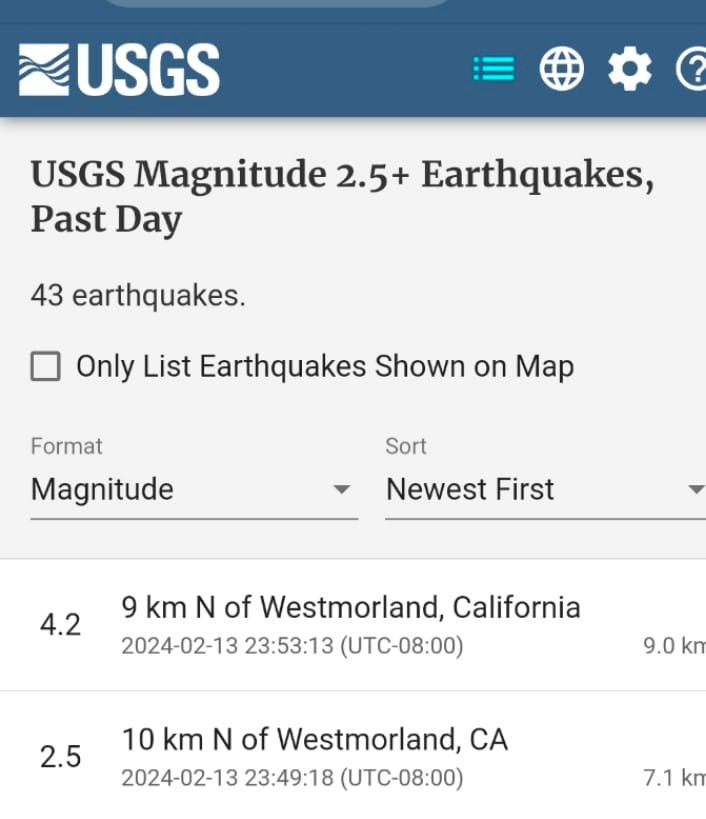706x819 pixels.
Task: Open the Magnitude format selector
Action: pos(194,489)
